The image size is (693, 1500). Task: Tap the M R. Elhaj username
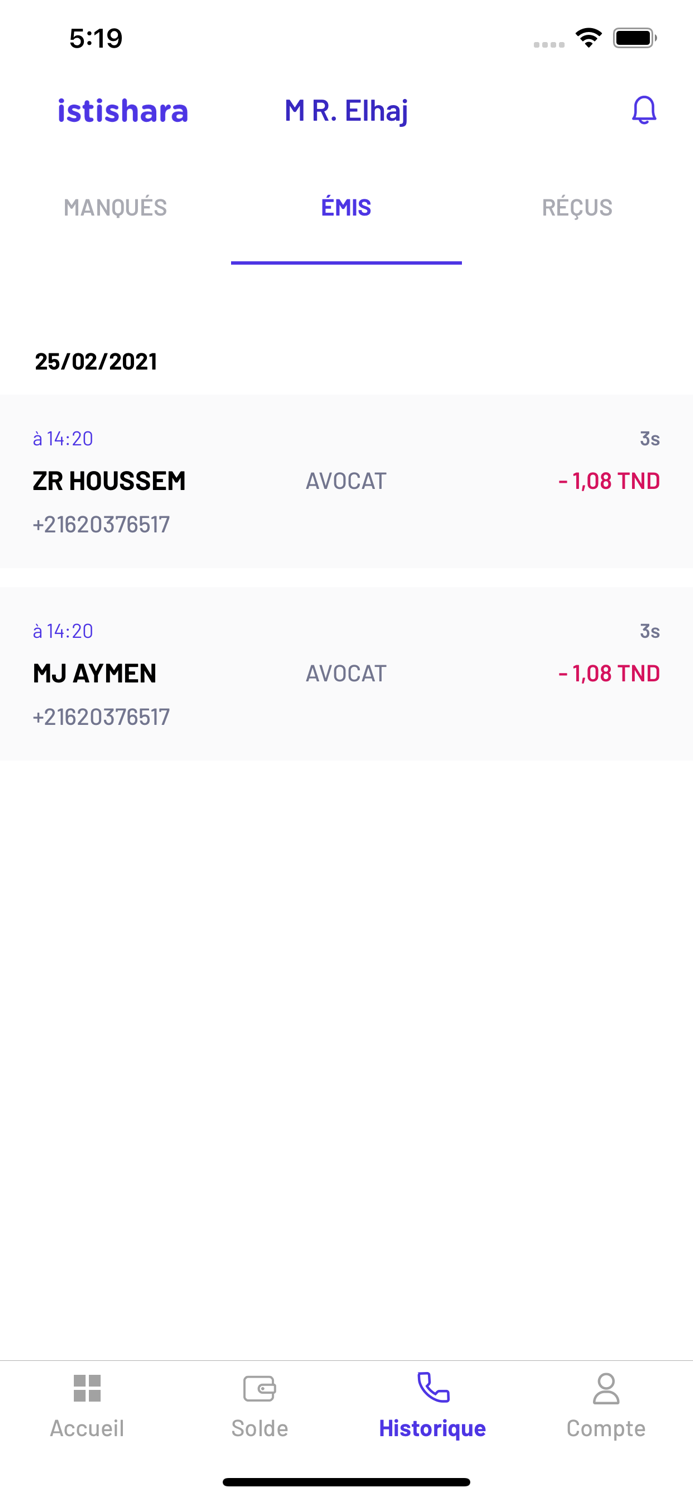point(346,110)
